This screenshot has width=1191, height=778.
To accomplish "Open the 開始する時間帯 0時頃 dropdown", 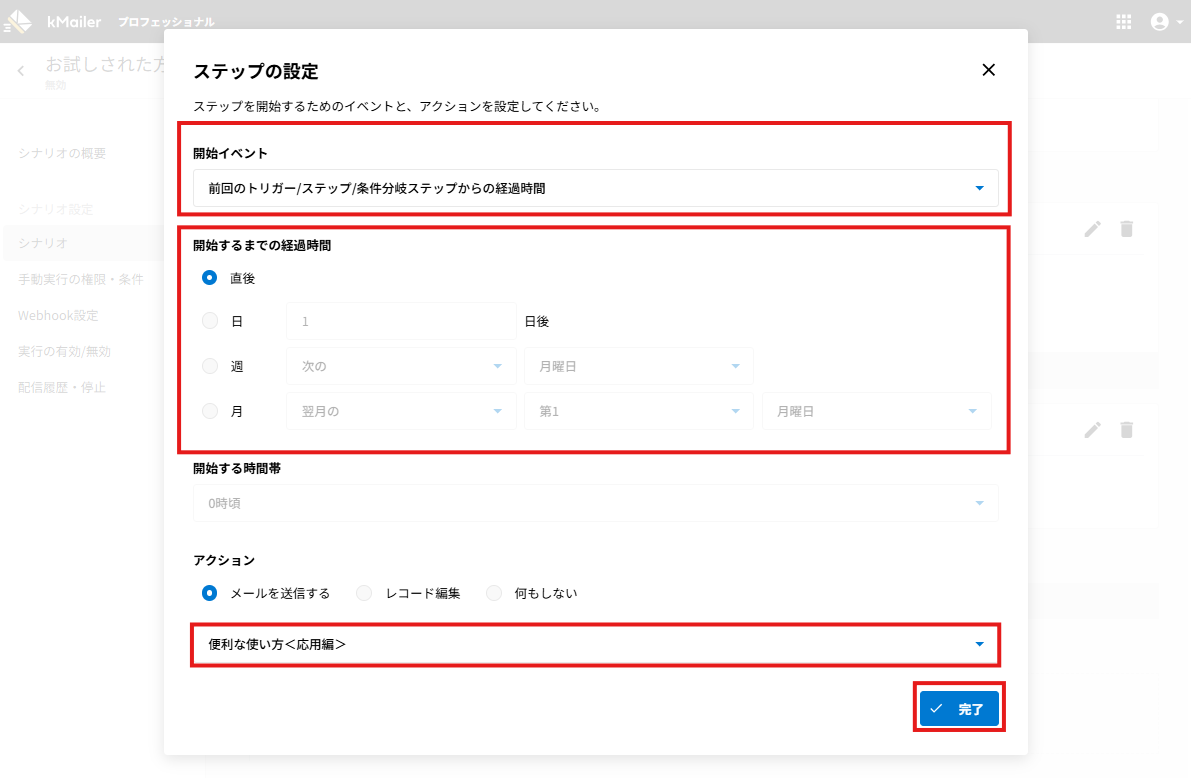I will tap(595, 504).
